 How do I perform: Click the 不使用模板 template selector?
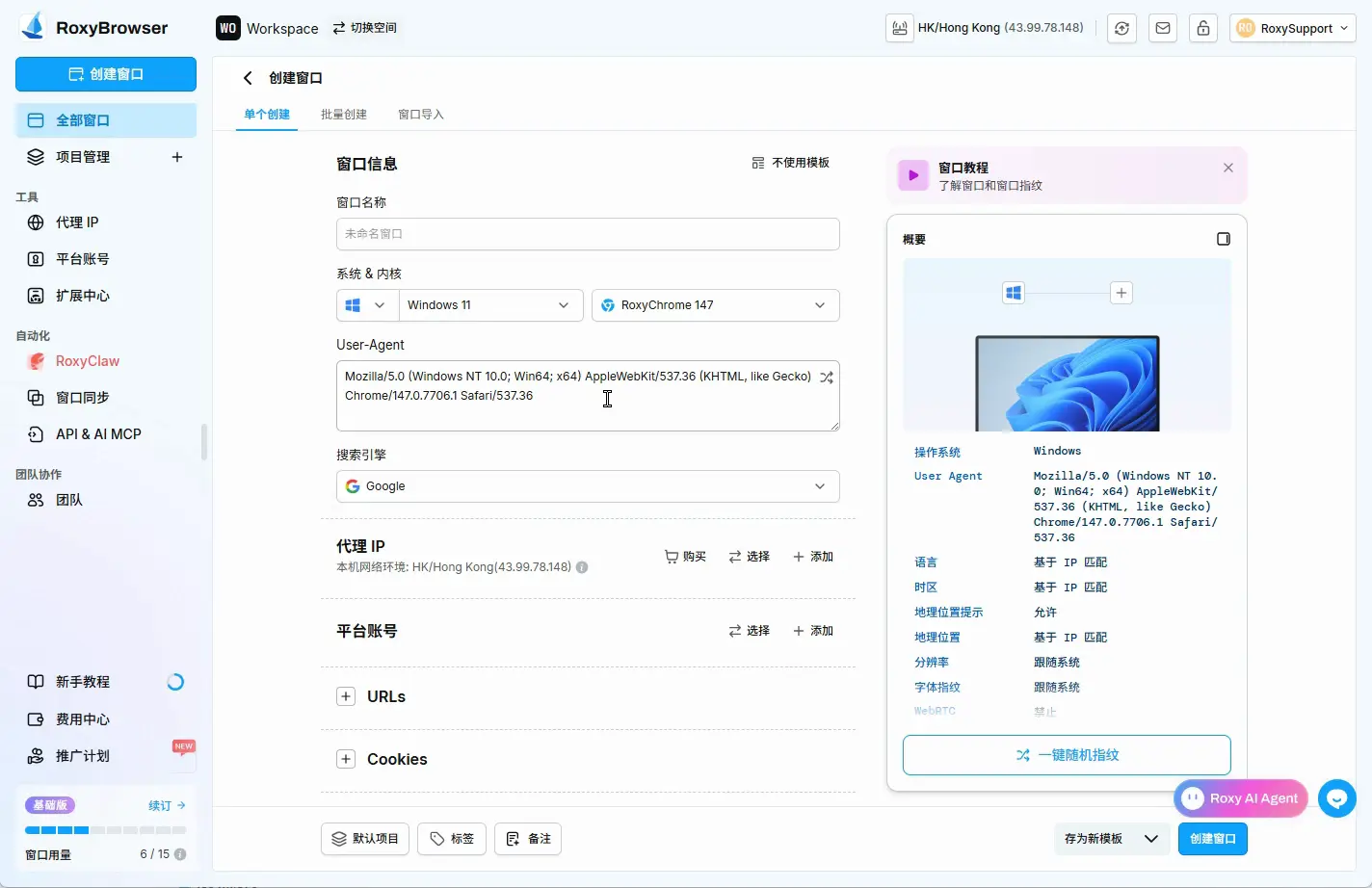click(x=790, y=163)
